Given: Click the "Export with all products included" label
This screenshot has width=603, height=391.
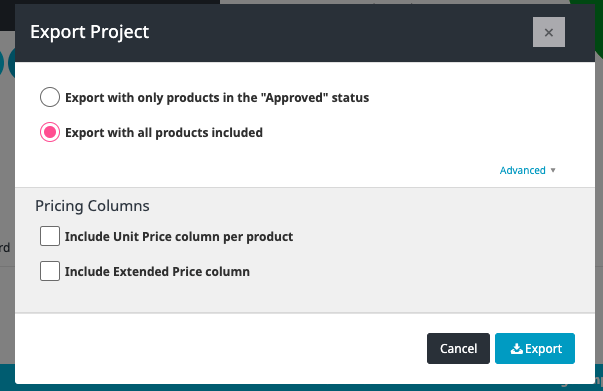Looking at the screenshot, I should click(x=164, y=133).
